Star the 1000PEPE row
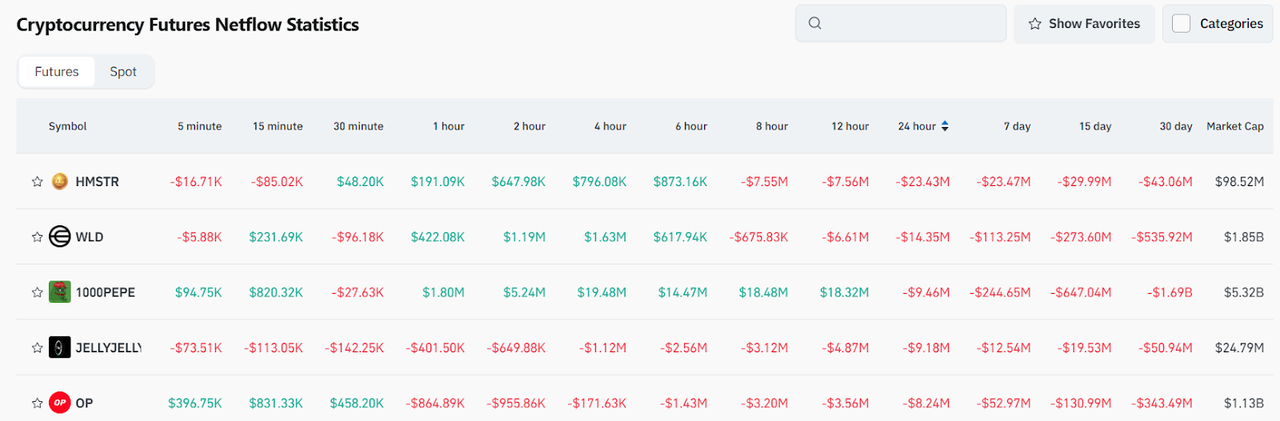 (x=38, y=292)
